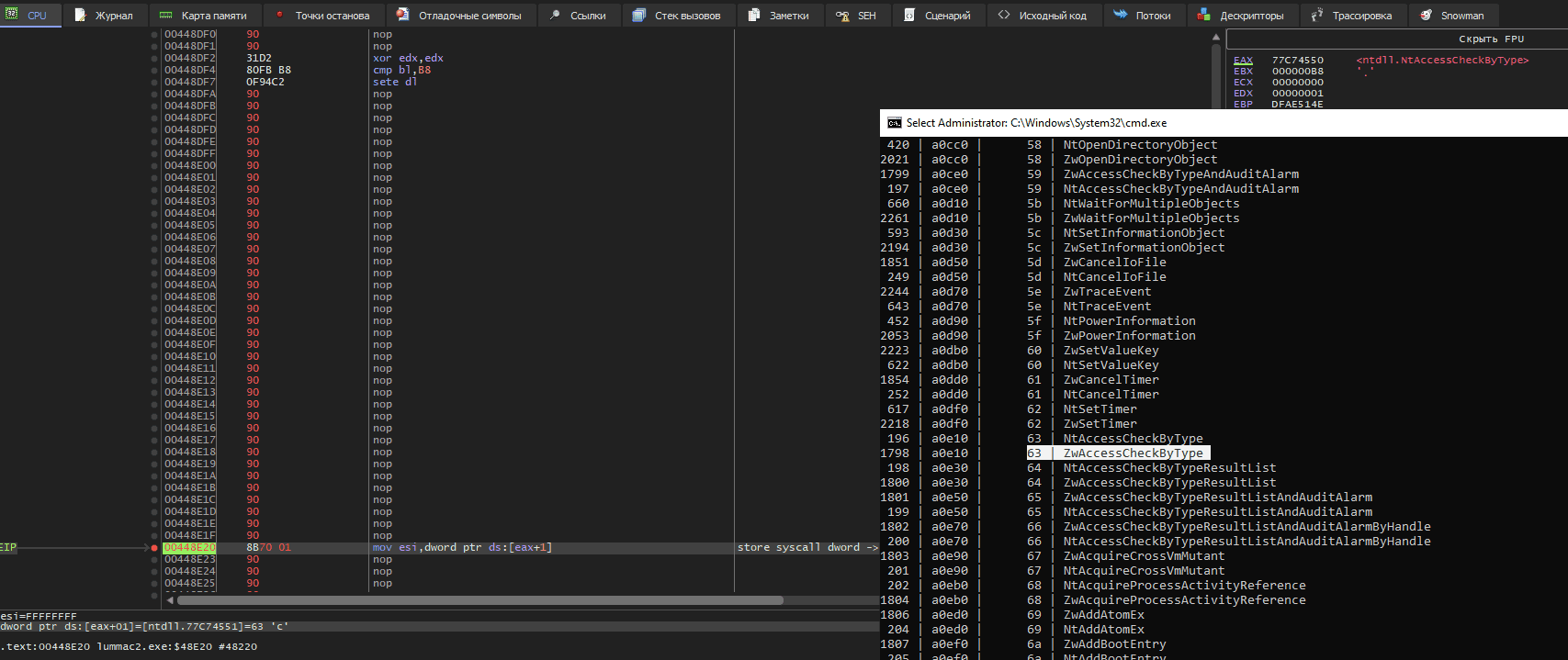Click NtWaitForMultipleObjects row in cmd window
The image size is (1568, 660).
(1151, 203)
